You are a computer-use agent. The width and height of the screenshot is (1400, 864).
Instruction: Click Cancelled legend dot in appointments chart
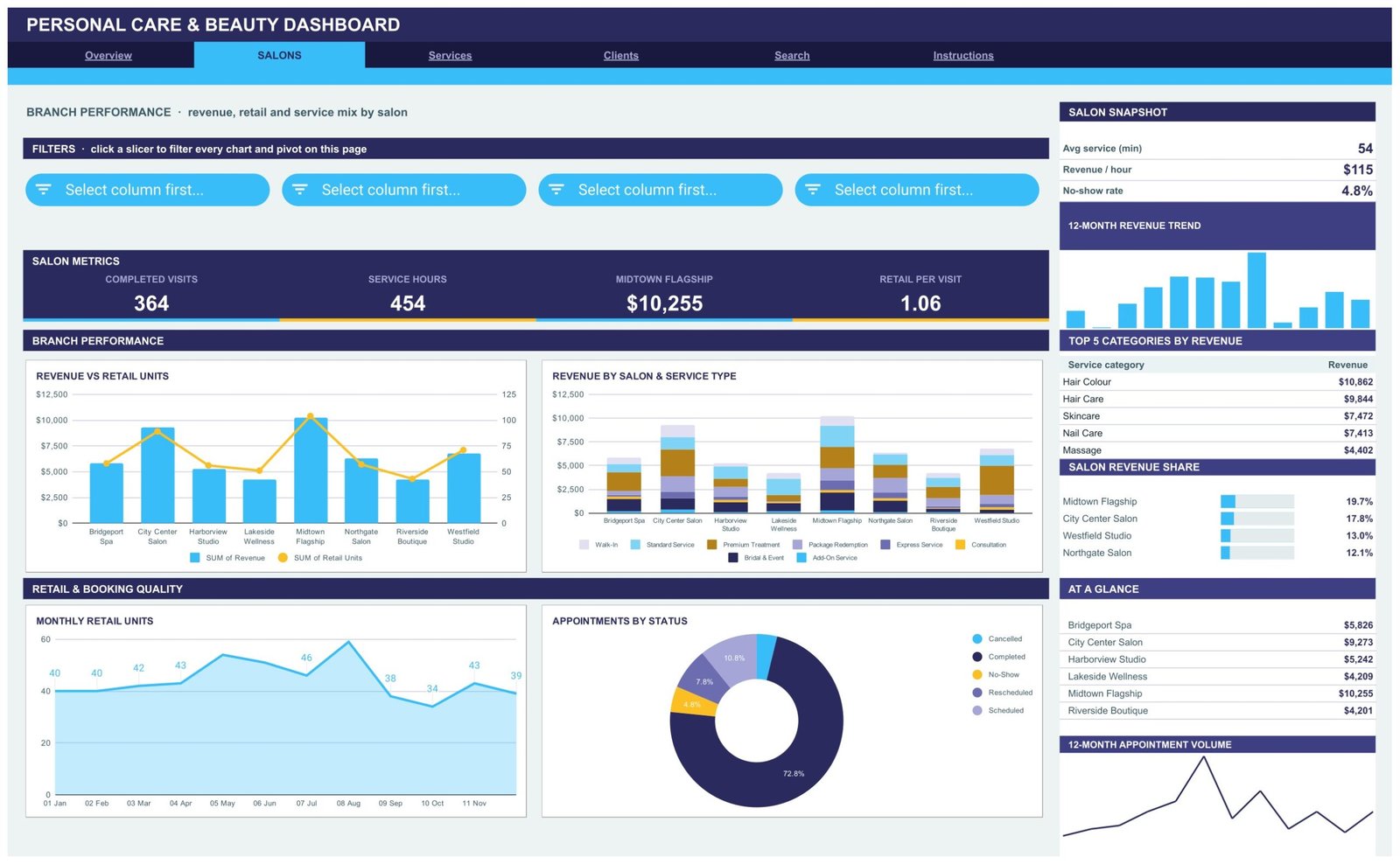coord(977,639)
